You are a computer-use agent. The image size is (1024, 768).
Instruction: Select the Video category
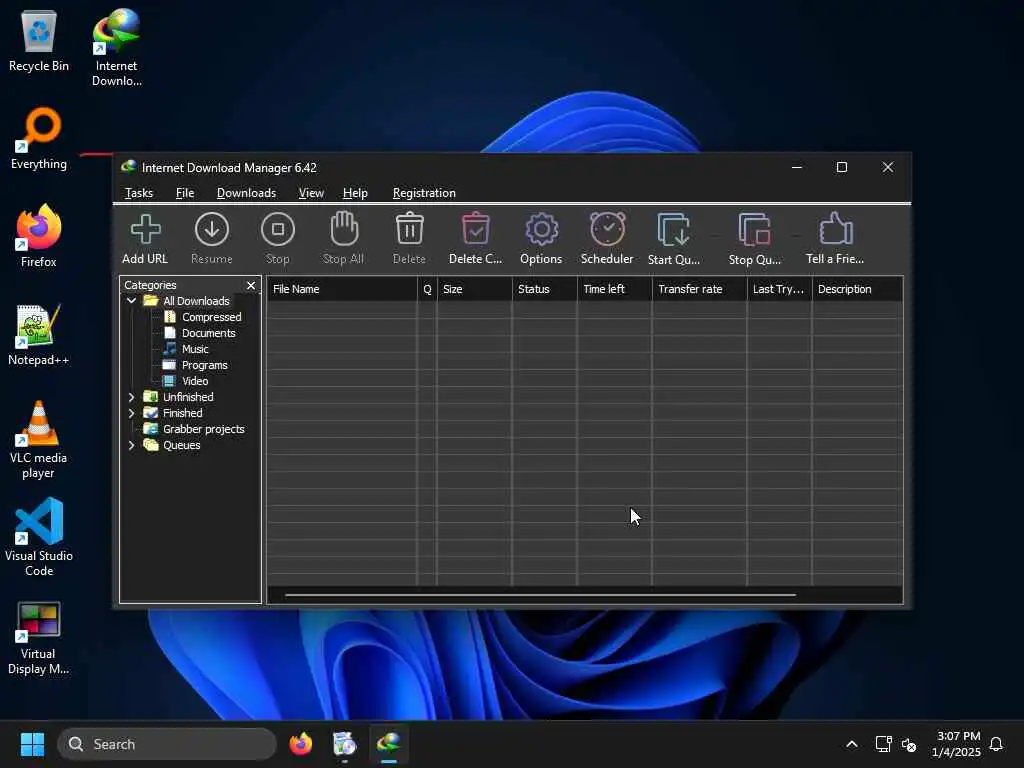click(195, 381)
